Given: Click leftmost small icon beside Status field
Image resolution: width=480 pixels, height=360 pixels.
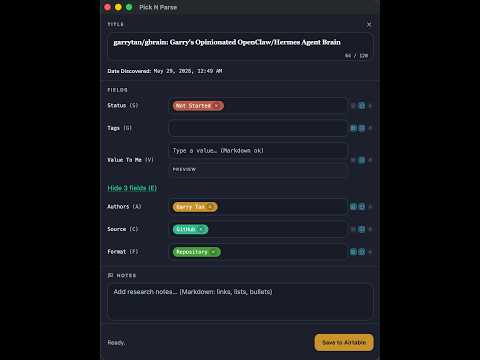Looking at the screenshot, I should pos(353,106).
